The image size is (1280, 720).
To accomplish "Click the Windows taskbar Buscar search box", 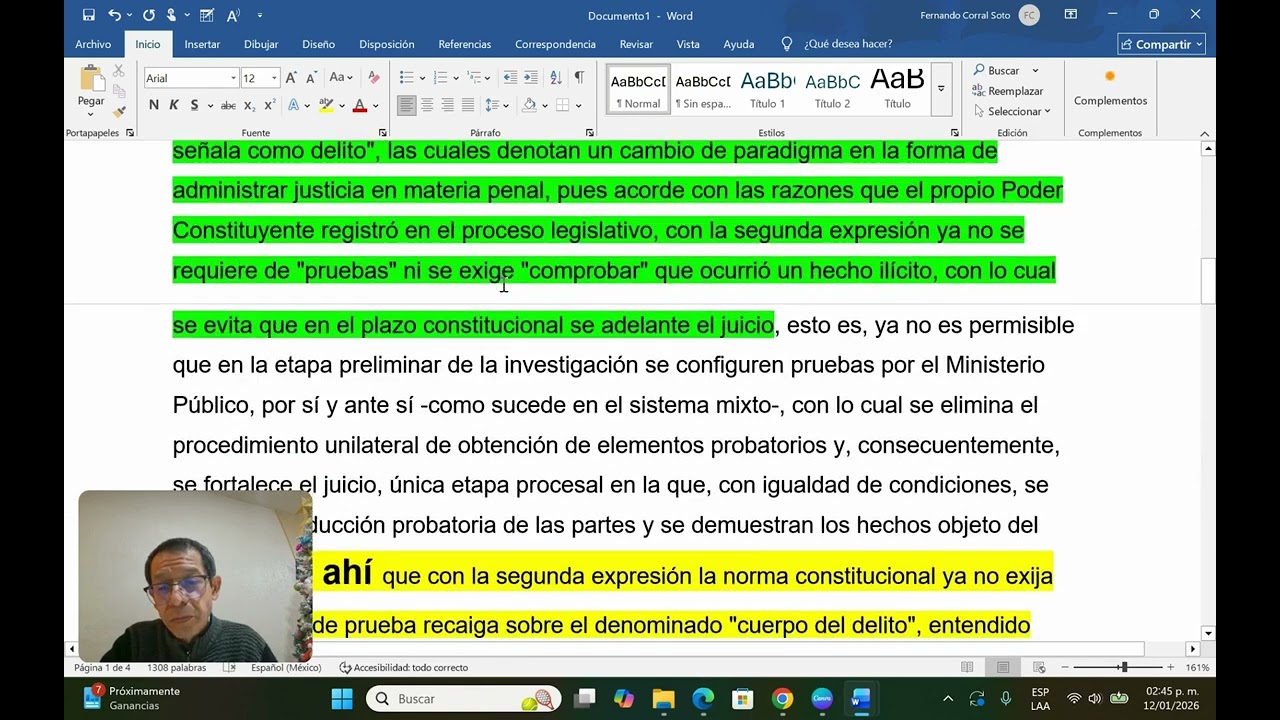I will tap(463, 699).
